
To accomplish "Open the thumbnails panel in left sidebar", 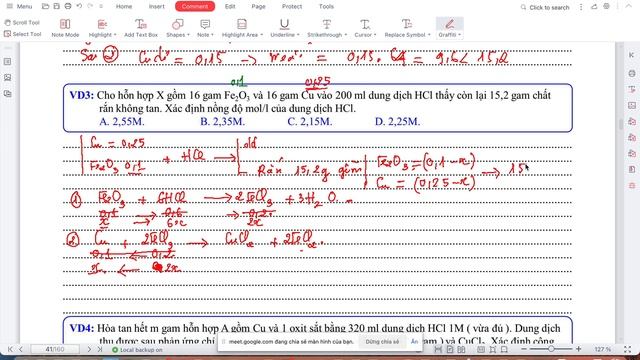I will coord(7,78).
